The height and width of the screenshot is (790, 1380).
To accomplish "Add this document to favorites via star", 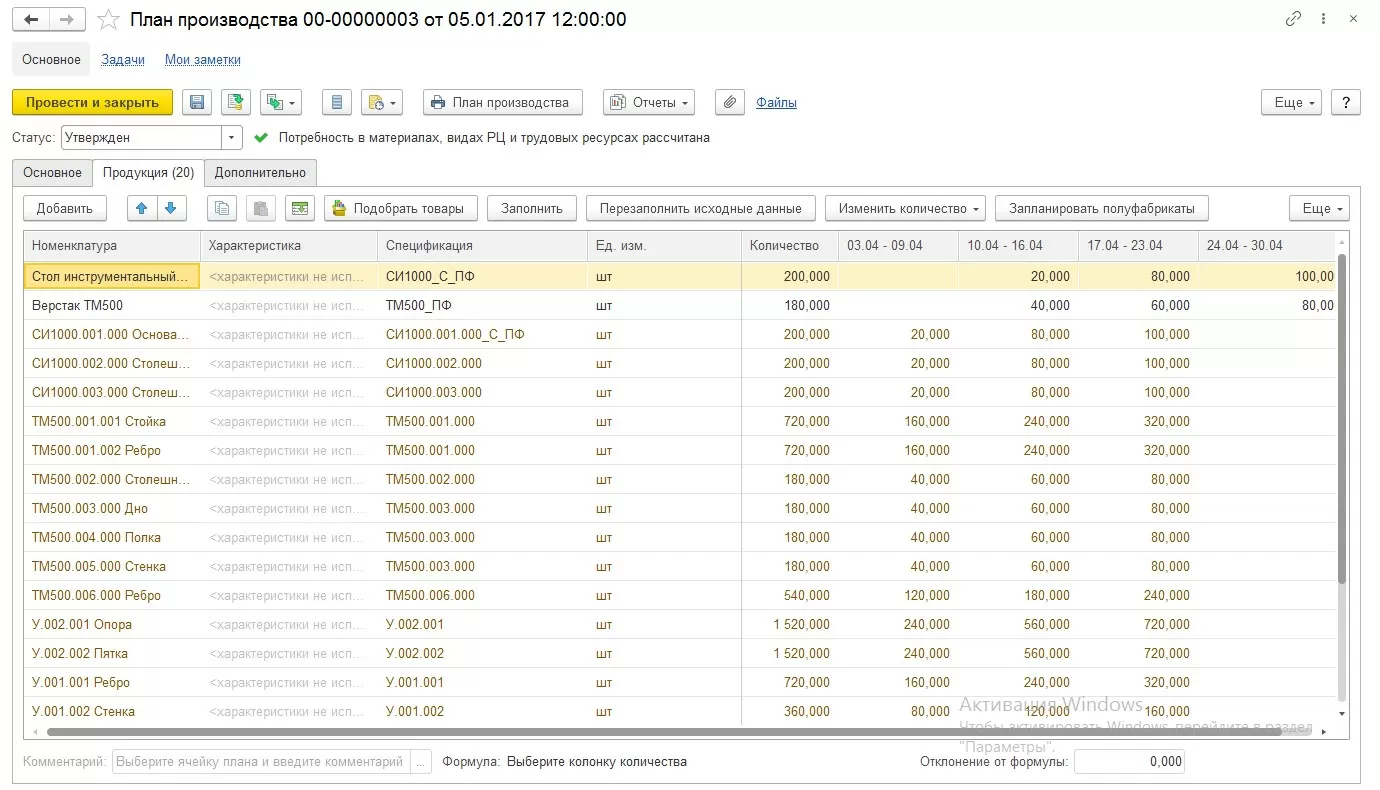I will (109, 20).
